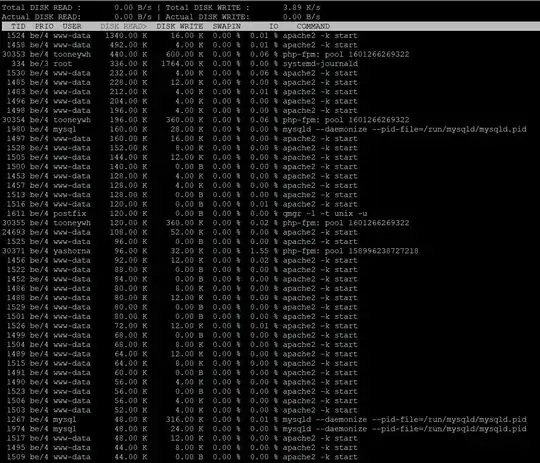This screenshot has height=463, width=540.
Task: Click TID 1974 mysqld row
Action: tap(16, 429)
